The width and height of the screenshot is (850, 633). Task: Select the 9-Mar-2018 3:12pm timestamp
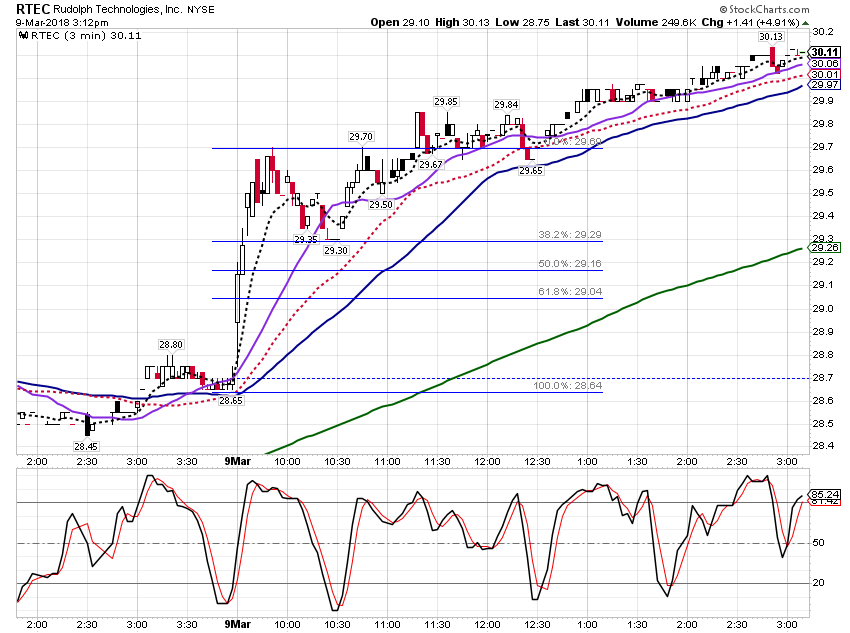62,23
